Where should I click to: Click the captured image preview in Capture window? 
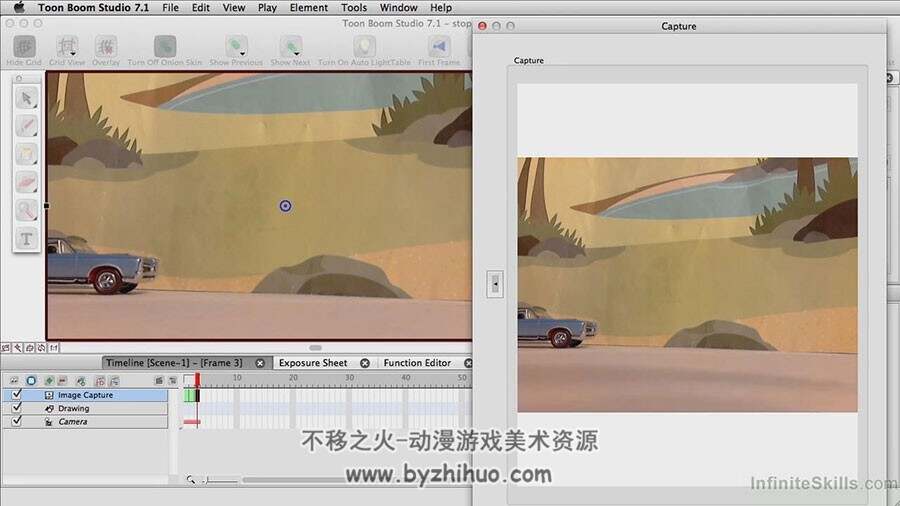[x=687, y=285]
